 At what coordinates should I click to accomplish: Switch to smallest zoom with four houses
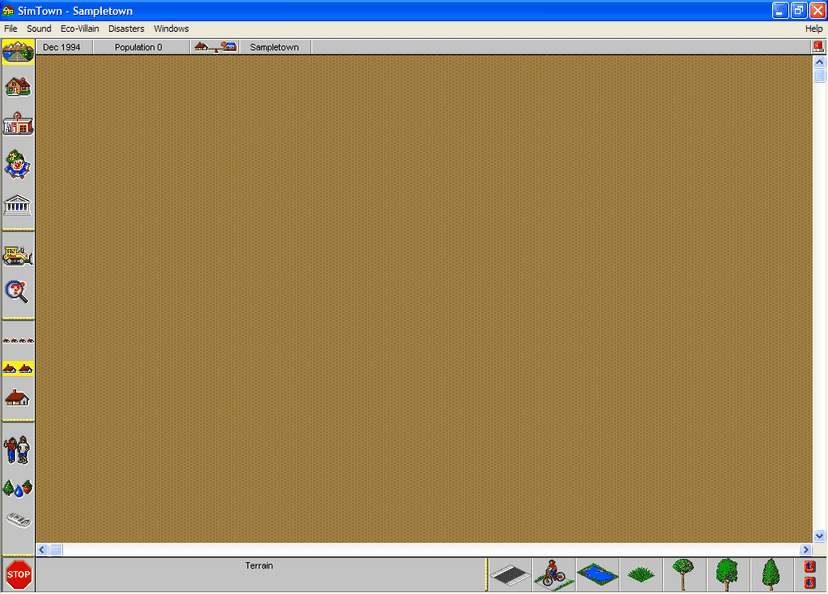click(18, 341)
